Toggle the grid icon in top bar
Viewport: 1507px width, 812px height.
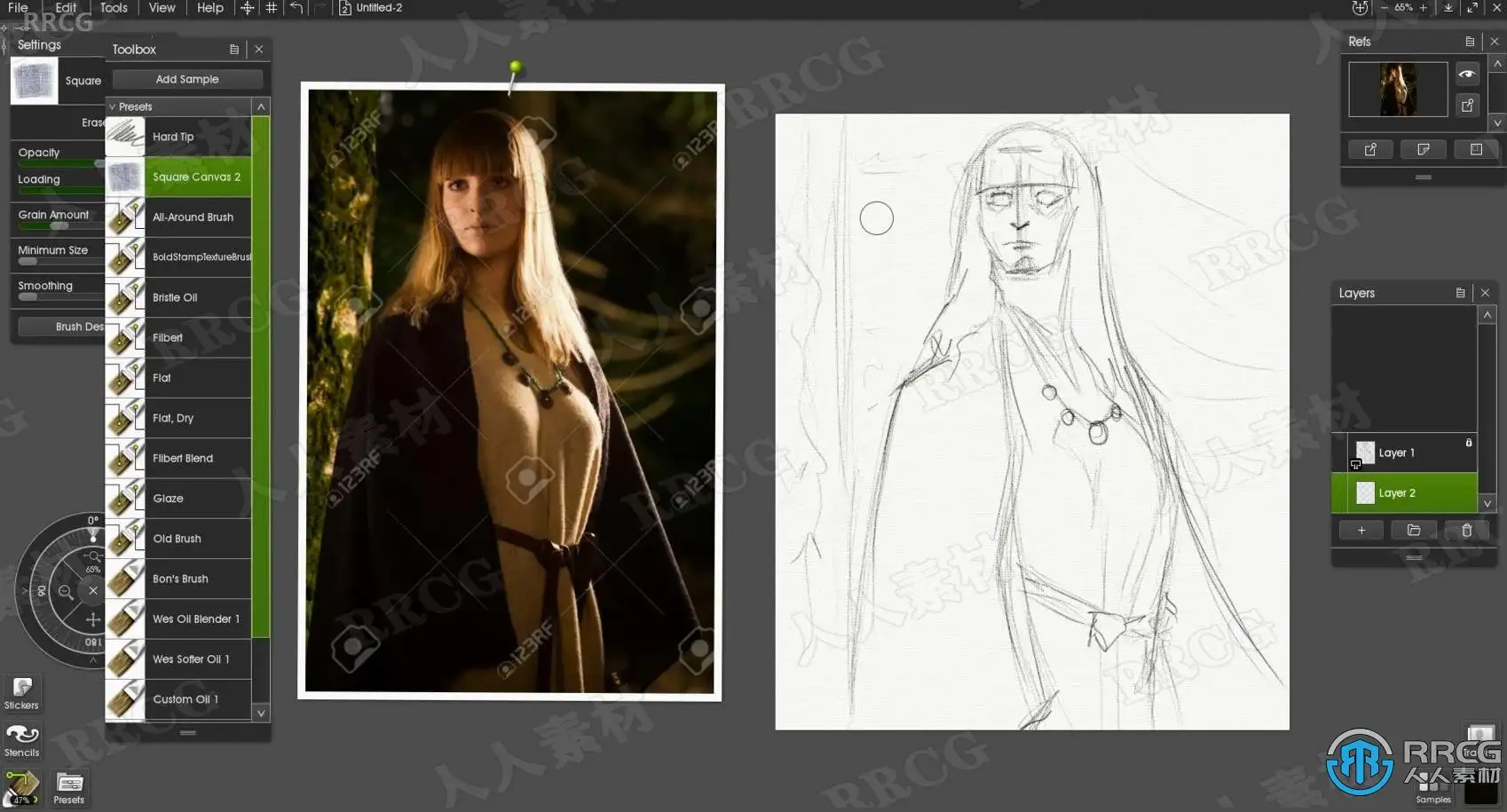pos(272,8)
